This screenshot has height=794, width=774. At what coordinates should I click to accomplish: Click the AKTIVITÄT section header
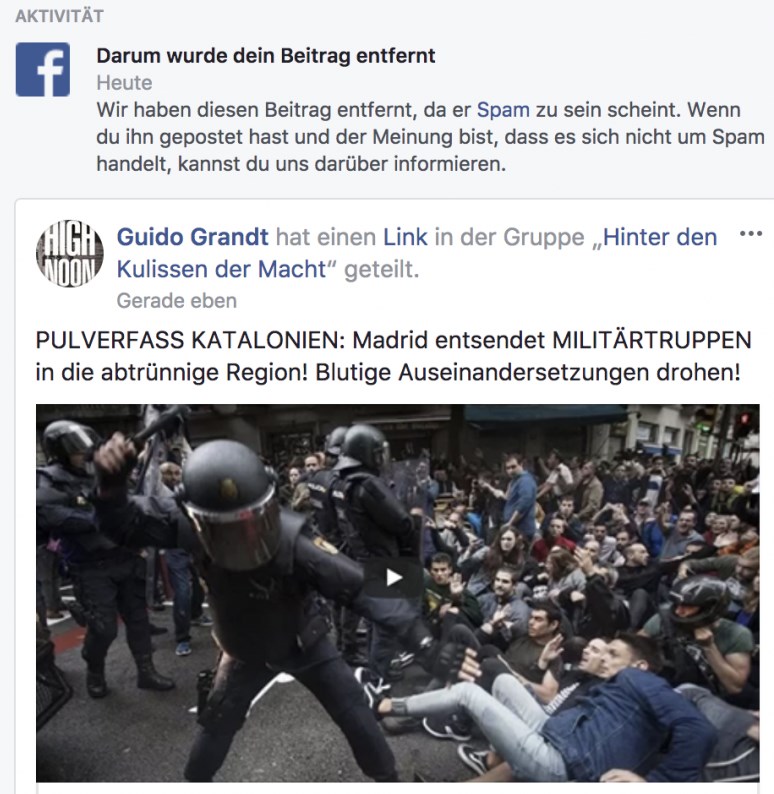pos(59,16)
